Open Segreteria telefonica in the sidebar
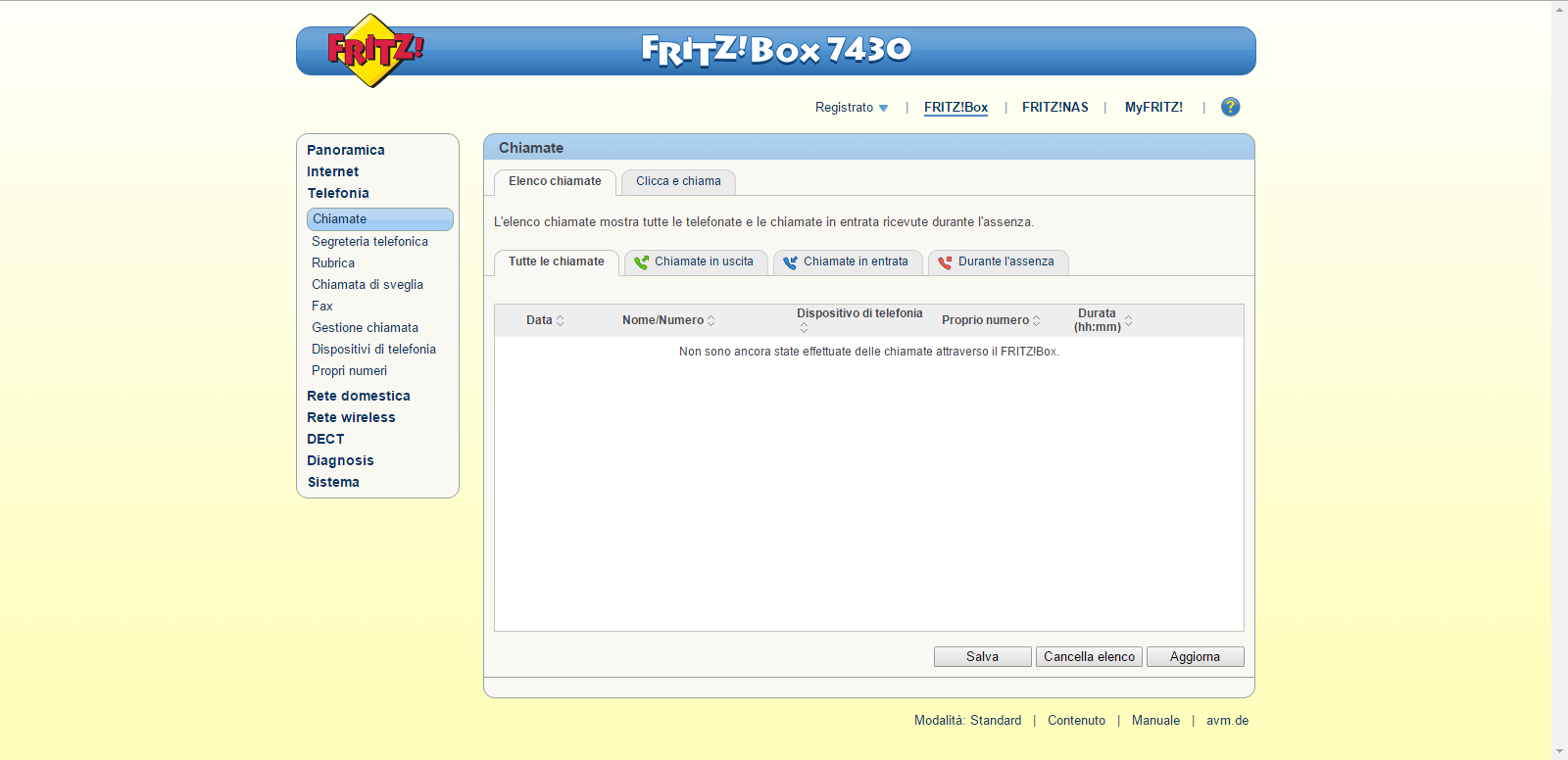Viewport: 1568px width, 760px height. [x=369, y=241]
